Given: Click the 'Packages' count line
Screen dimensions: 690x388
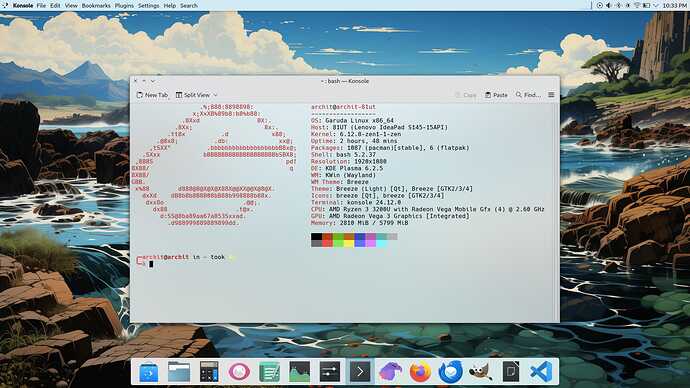Looking at the screenshot, I should (x=390, y=148).
